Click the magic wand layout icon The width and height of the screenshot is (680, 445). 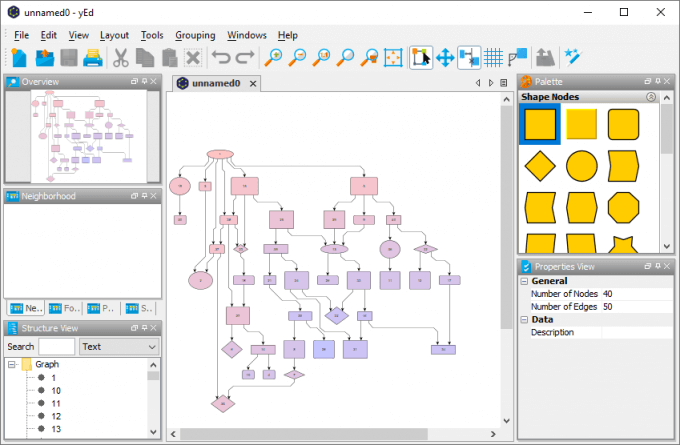(x=572, y=57)
